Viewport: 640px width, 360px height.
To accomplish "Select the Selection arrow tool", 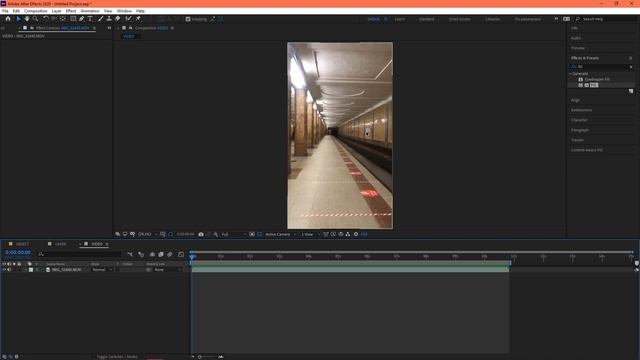I will (x=18, y=19).
